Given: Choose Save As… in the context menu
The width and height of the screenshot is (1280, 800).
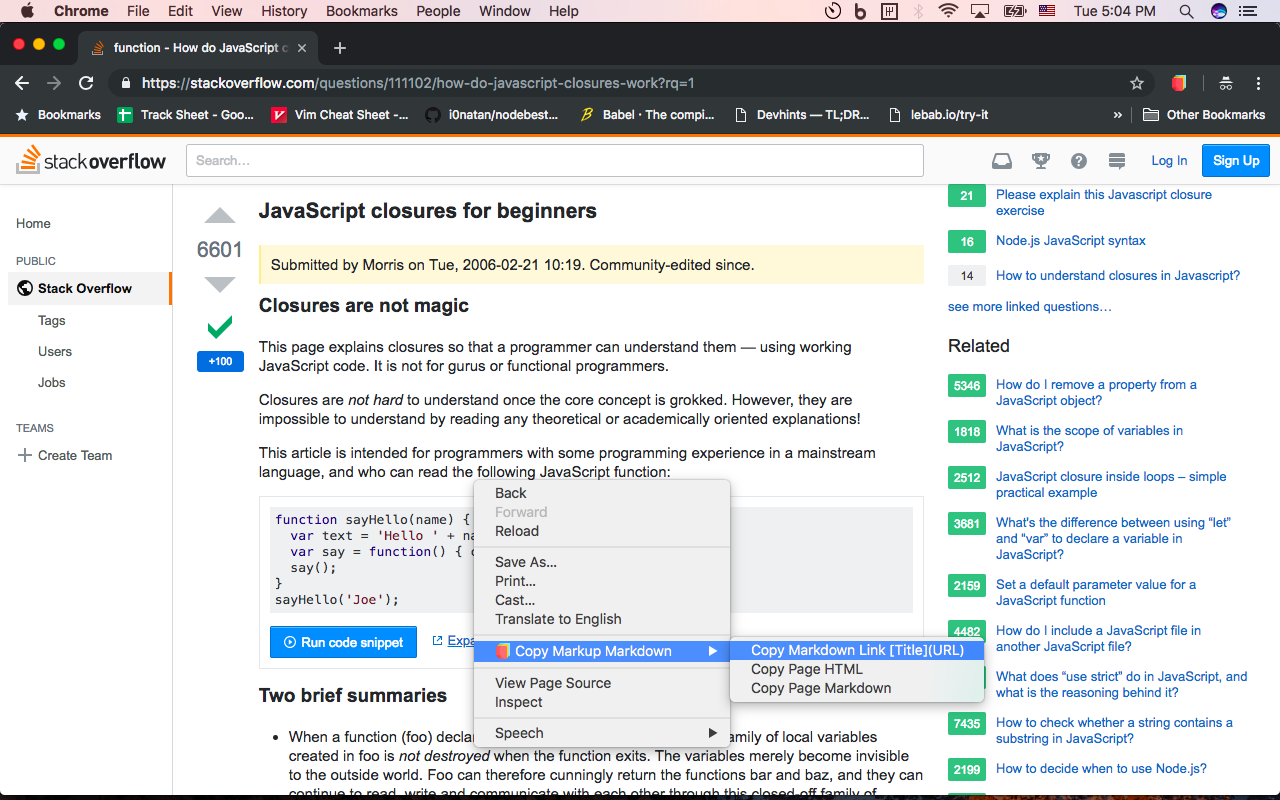Looking at the screenshot, I should tap(602, 562).
